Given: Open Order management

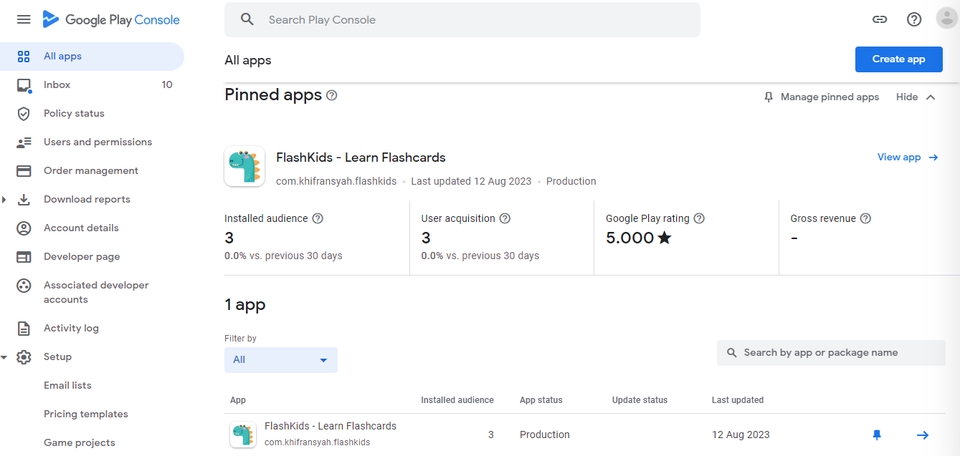Looking at the screenshot, I should (92, 171).
